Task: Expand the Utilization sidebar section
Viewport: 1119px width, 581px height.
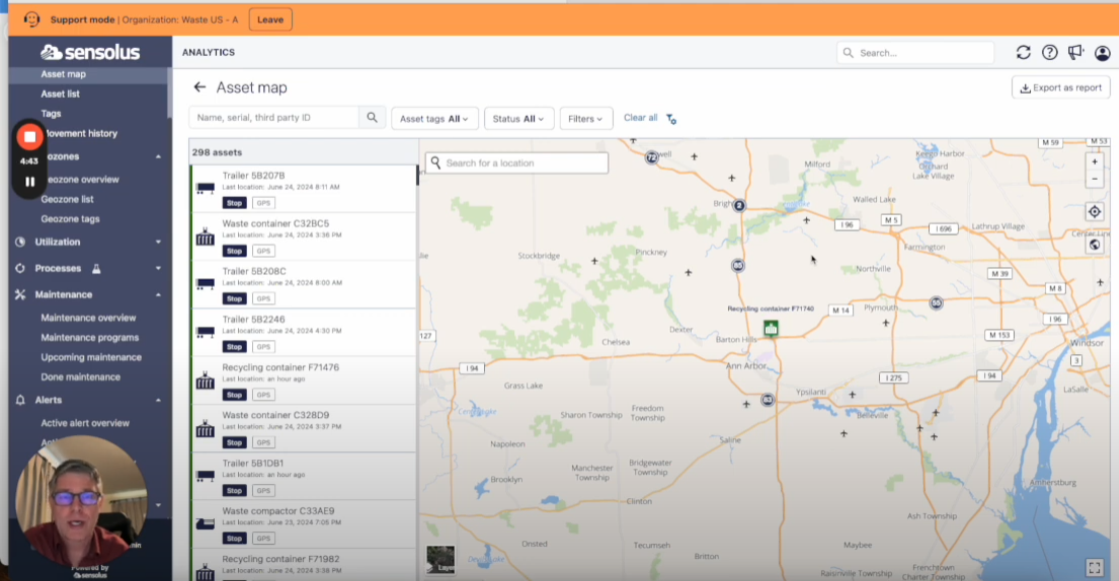Action: point(88,242)
